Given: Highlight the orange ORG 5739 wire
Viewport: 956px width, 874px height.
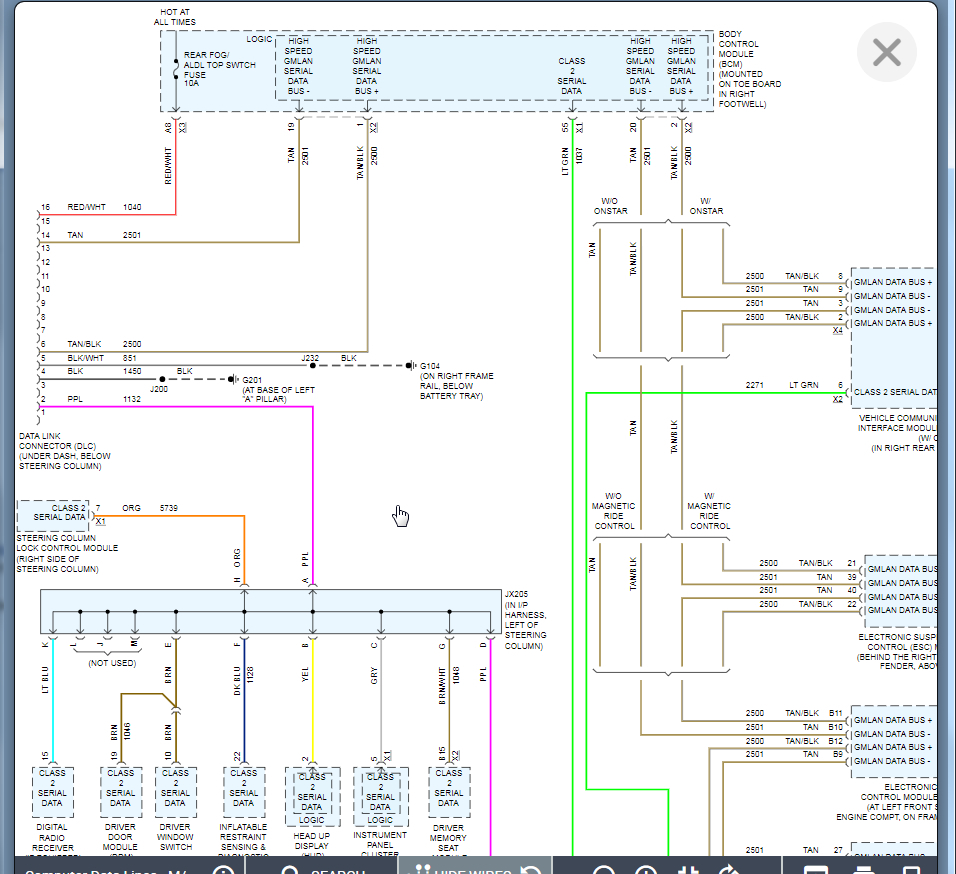Looking at the screenshot, I should tap(180, 516).
